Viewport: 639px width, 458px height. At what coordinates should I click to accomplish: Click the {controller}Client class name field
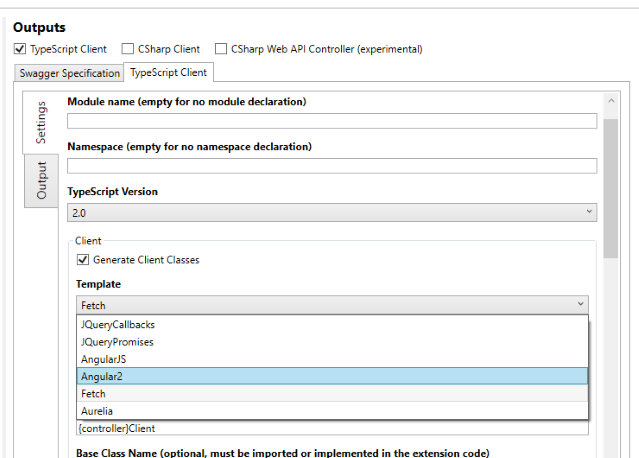pos(332,428)
